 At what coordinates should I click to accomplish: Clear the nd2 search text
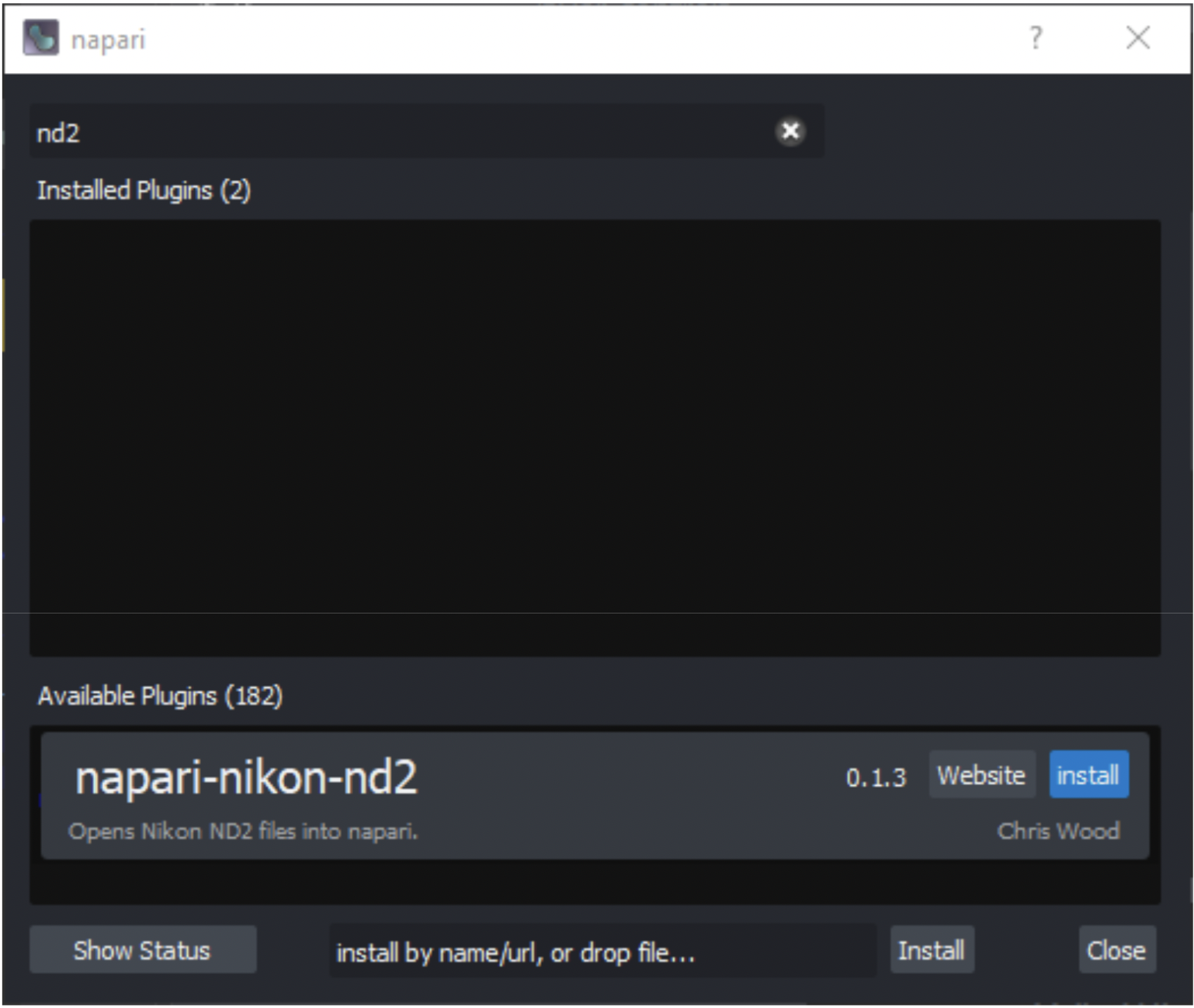click(790, 131)
